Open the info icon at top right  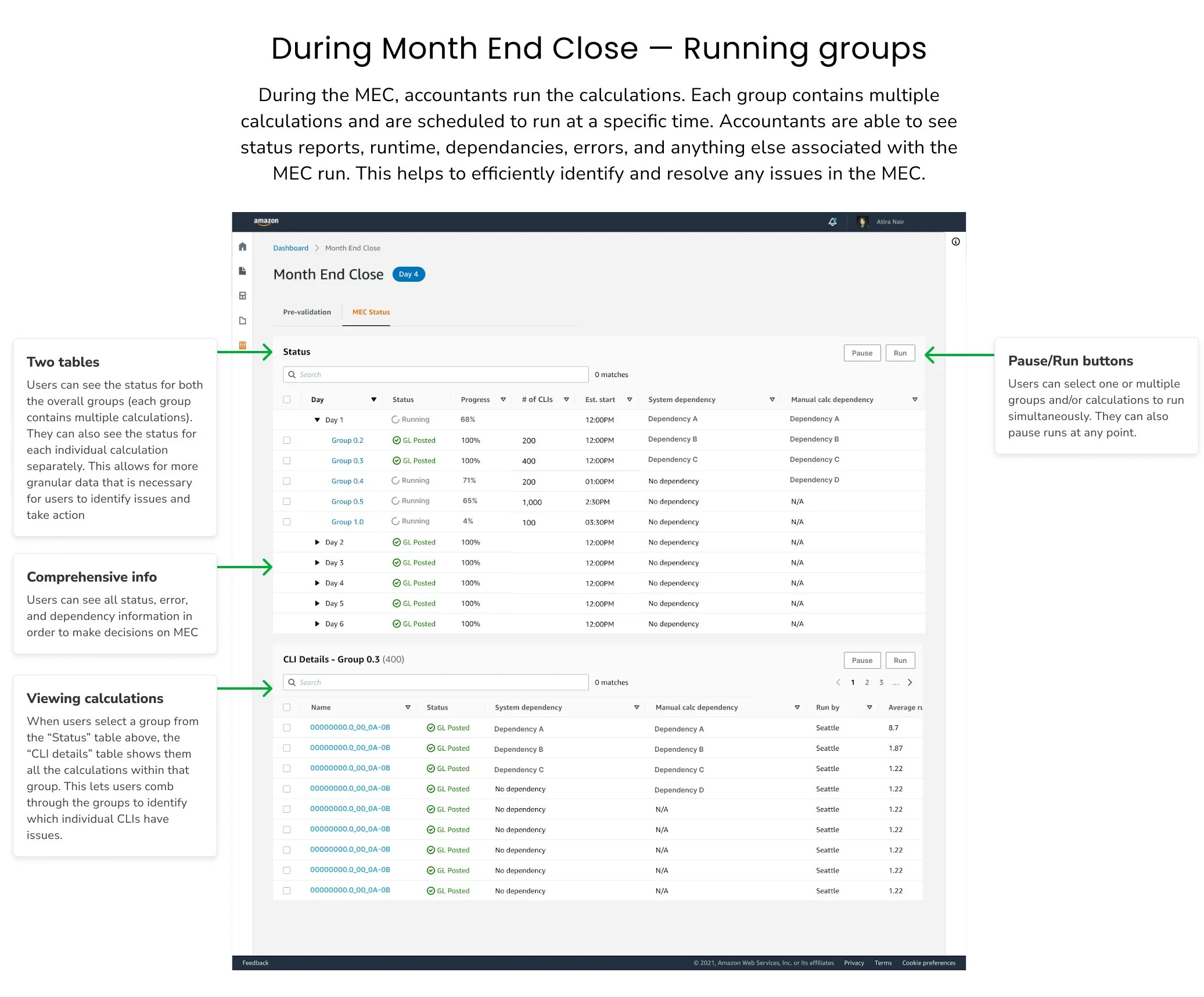click(955, 242)
